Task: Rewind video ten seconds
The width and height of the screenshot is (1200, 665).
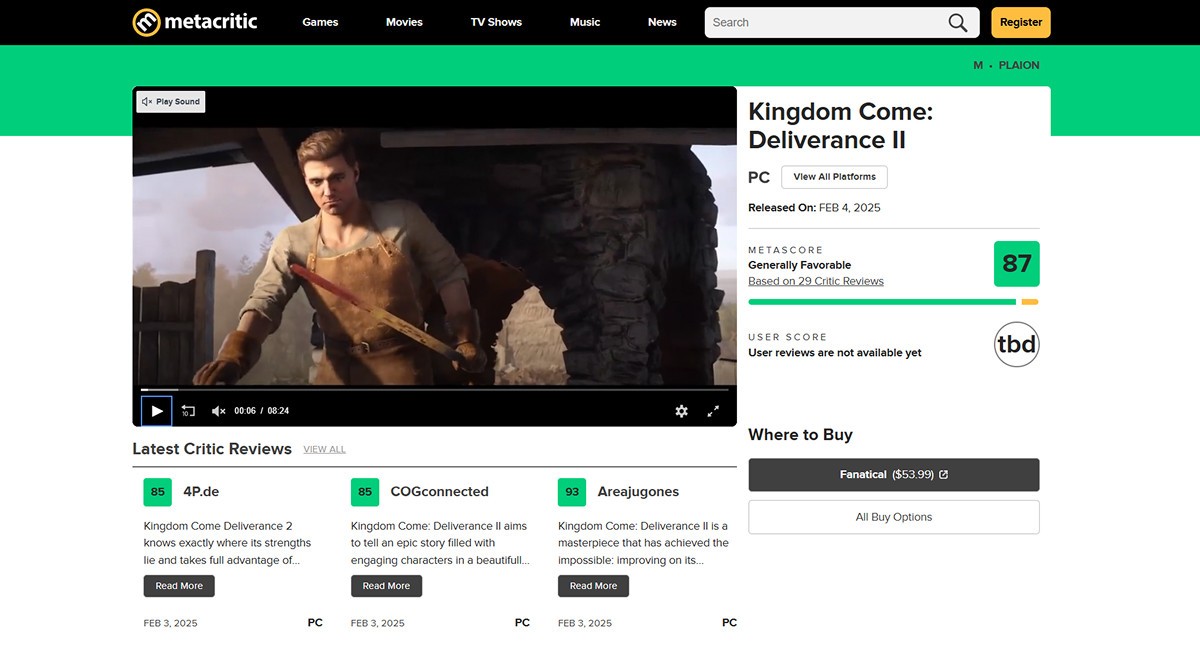Action: [x=188, y=411]
